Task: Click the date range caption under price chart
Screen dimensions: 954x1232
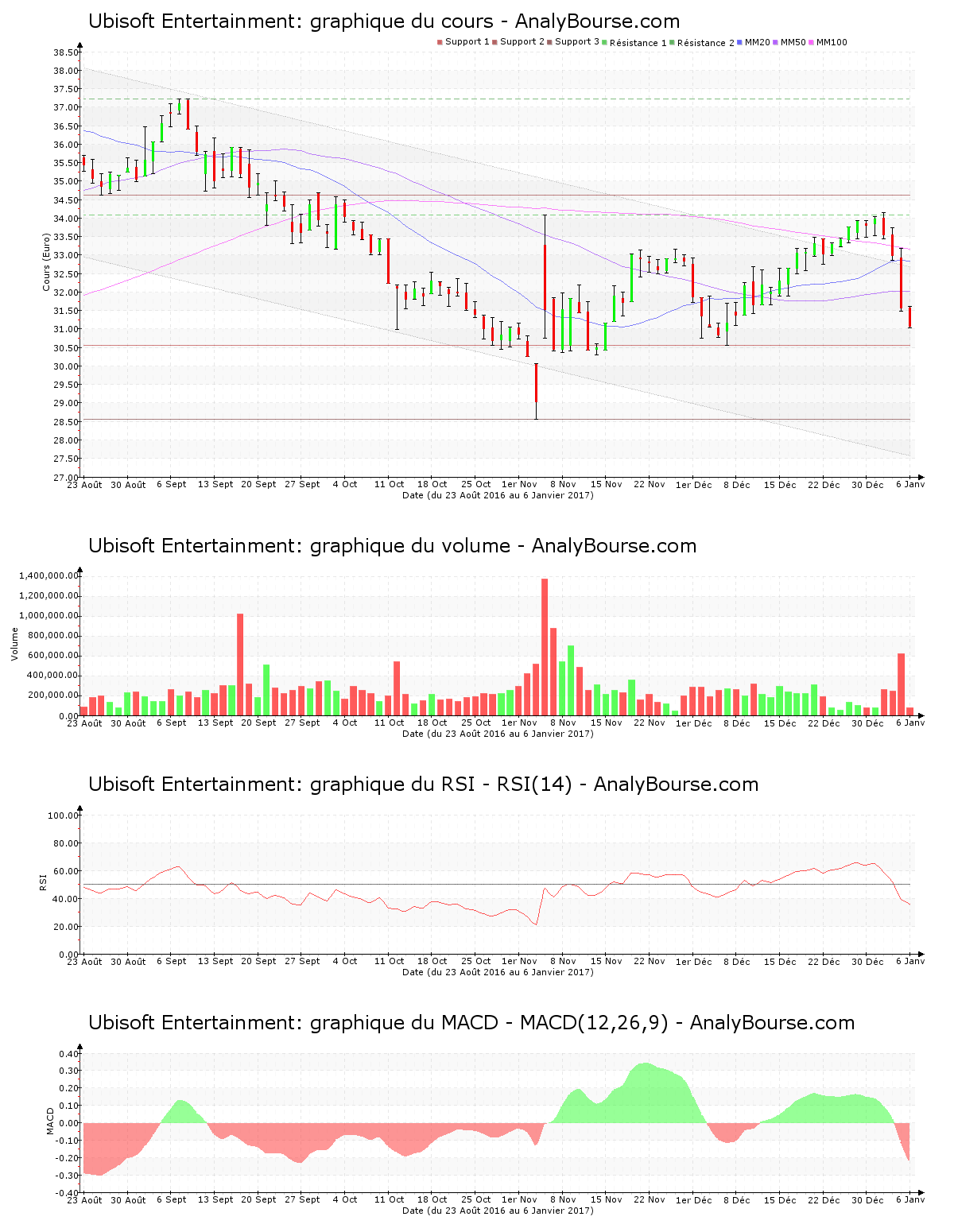Action: 498,495
